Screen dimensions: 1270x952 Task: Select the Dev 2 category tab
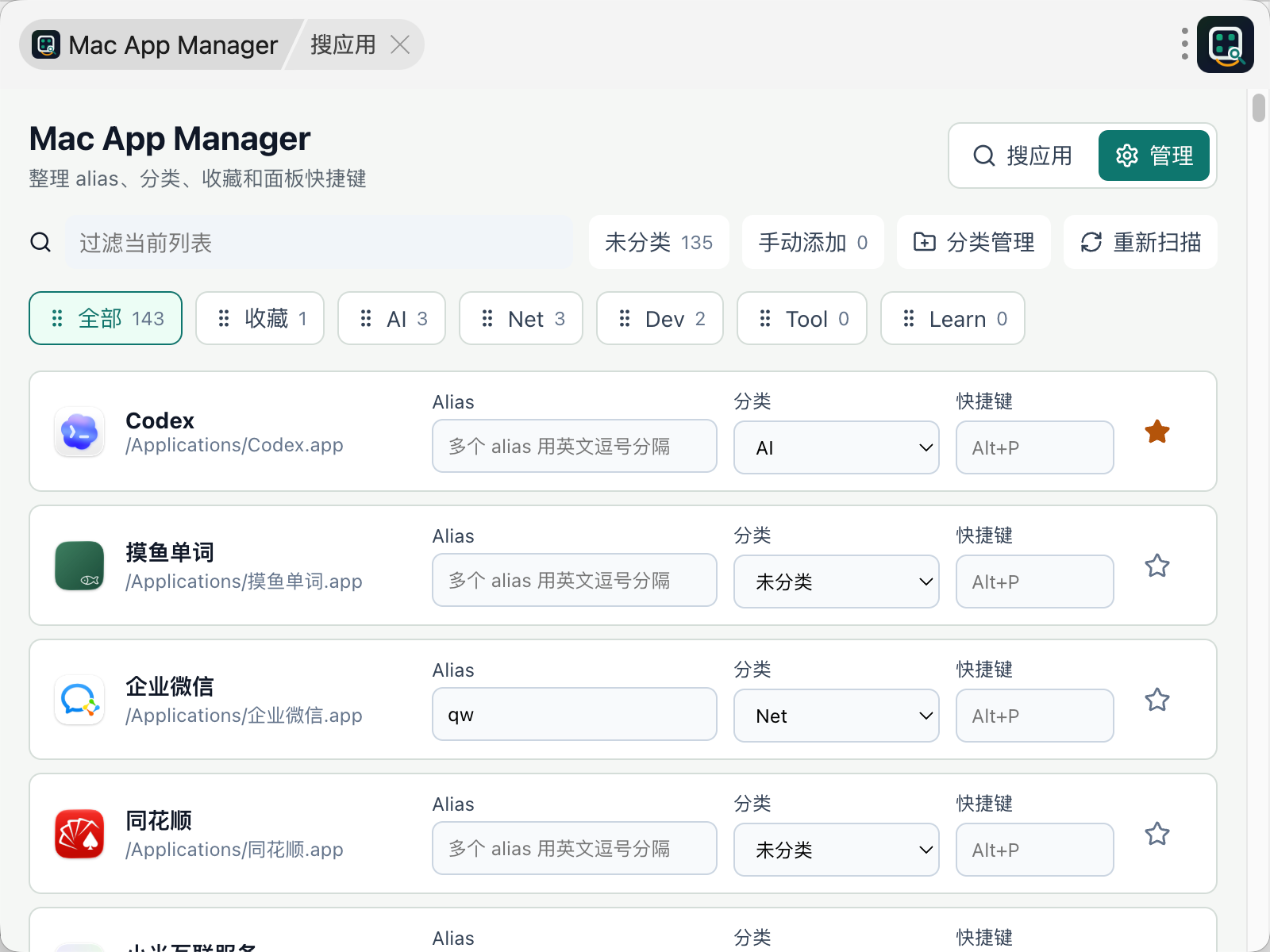click(x=660, y=318)
